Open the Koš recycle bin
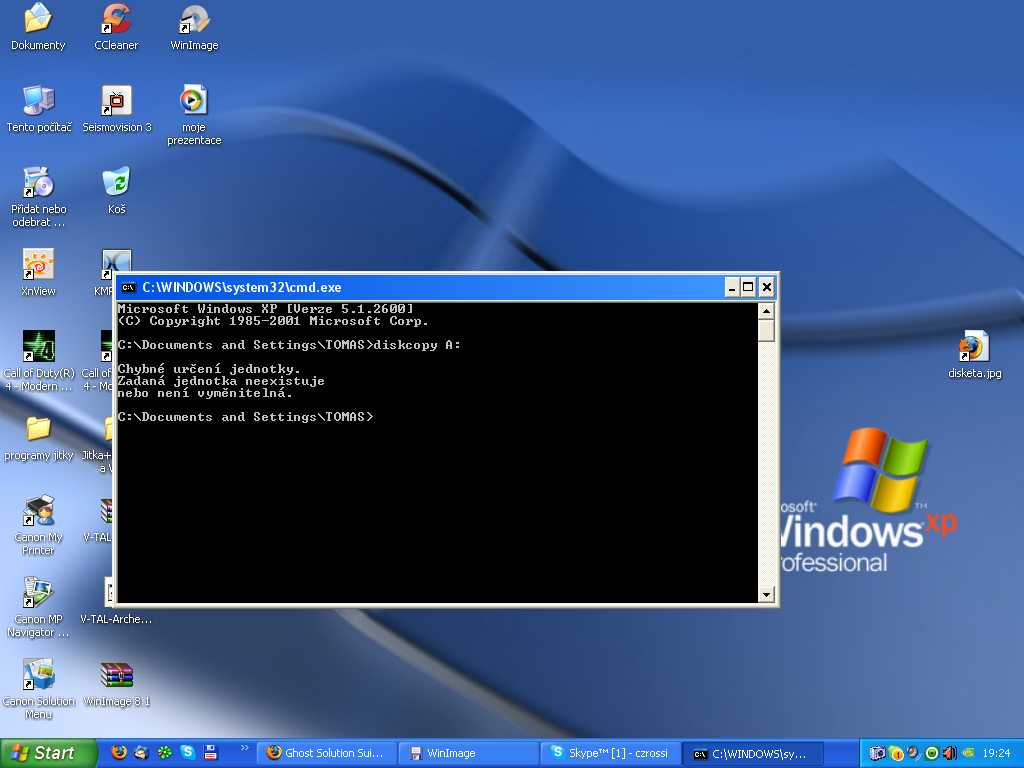Screen dimensions: 1024x768 pos(117,183)
